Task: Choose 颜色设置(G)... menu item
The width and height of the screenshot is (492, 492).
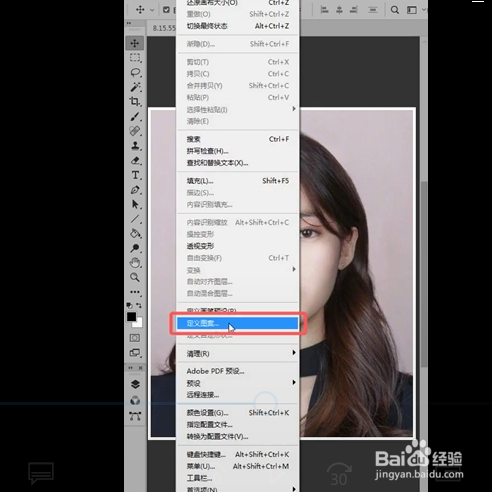Action: pos(237,413)
